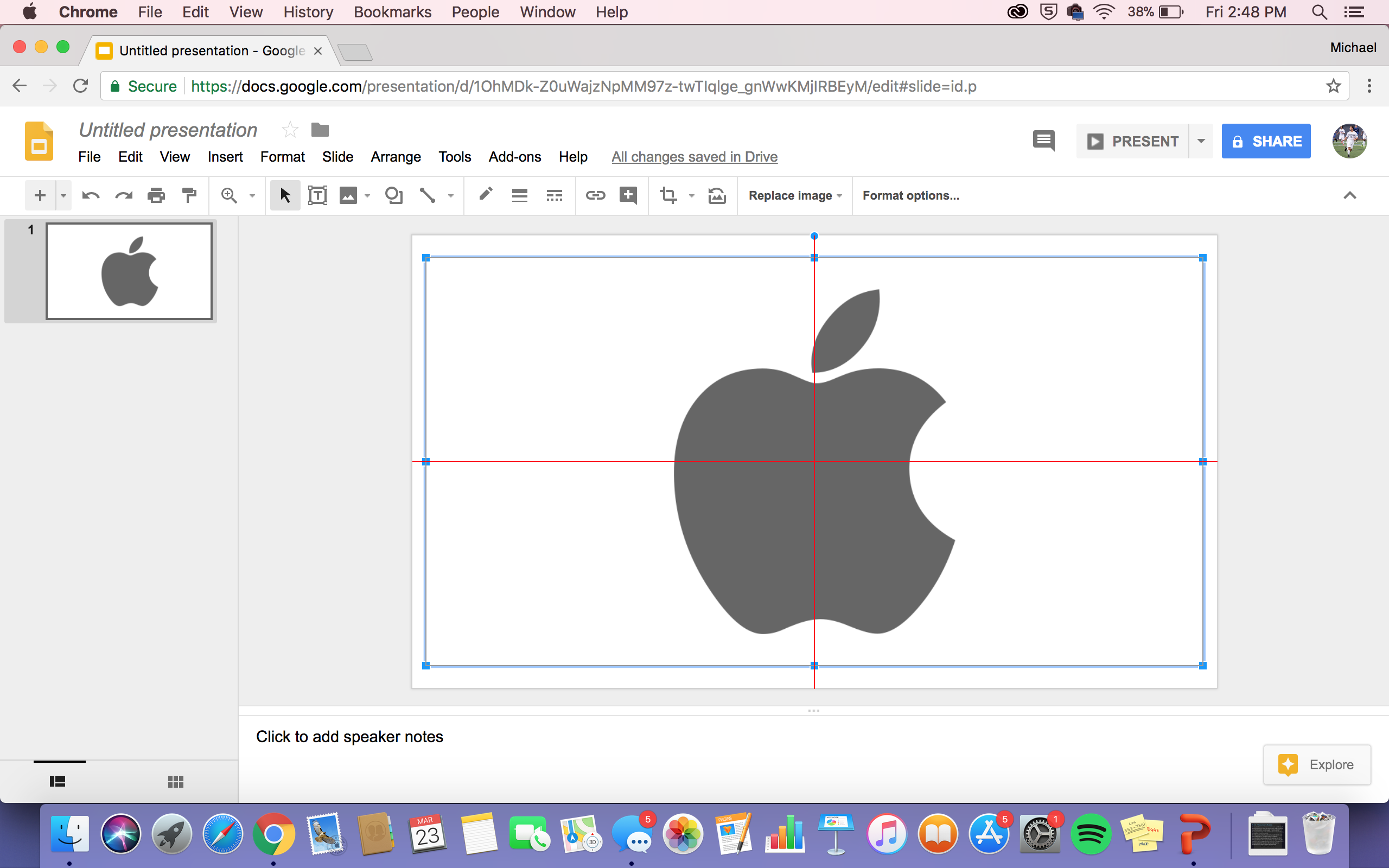Click the PRESENT button

click(x=1132, y=141)
